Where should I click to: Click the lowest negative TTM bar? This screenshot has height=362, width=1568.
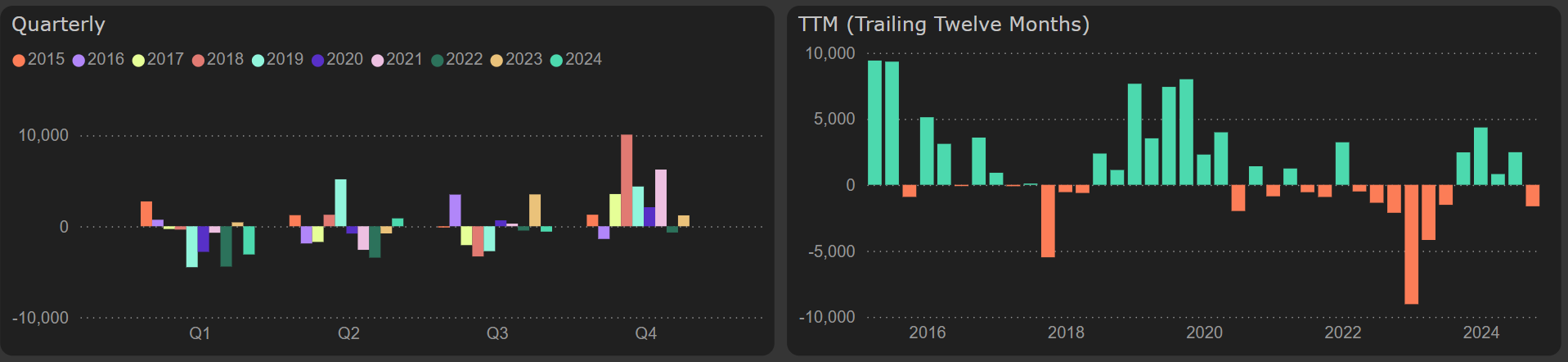[1411, 244]
